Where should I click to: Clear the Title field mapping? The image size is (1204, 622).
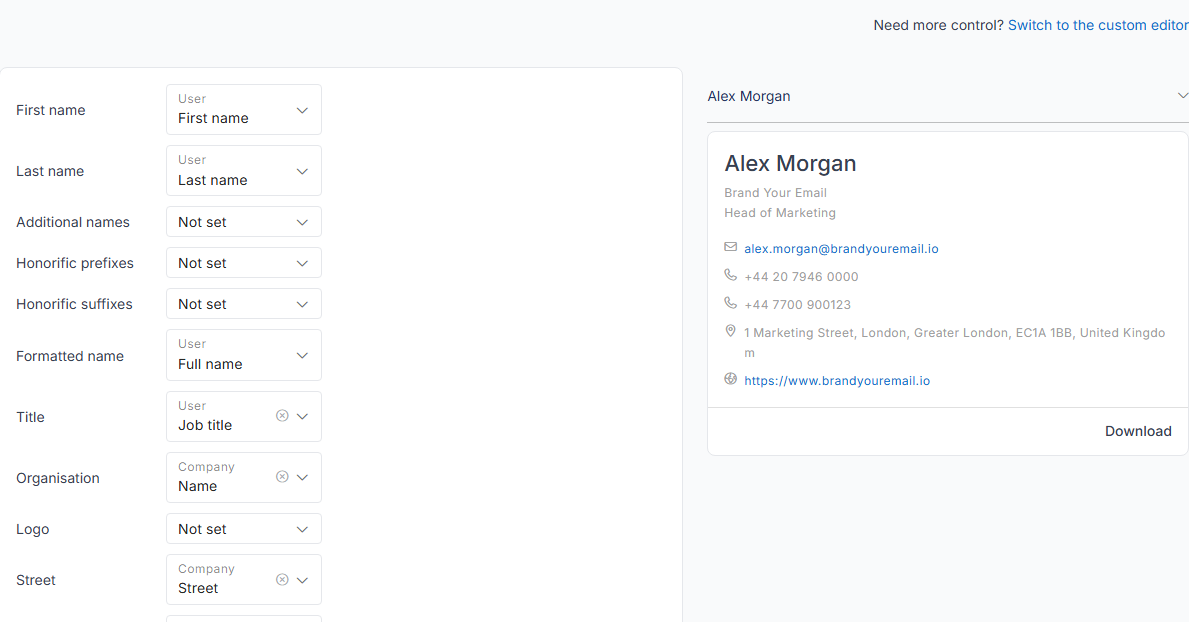282,416
